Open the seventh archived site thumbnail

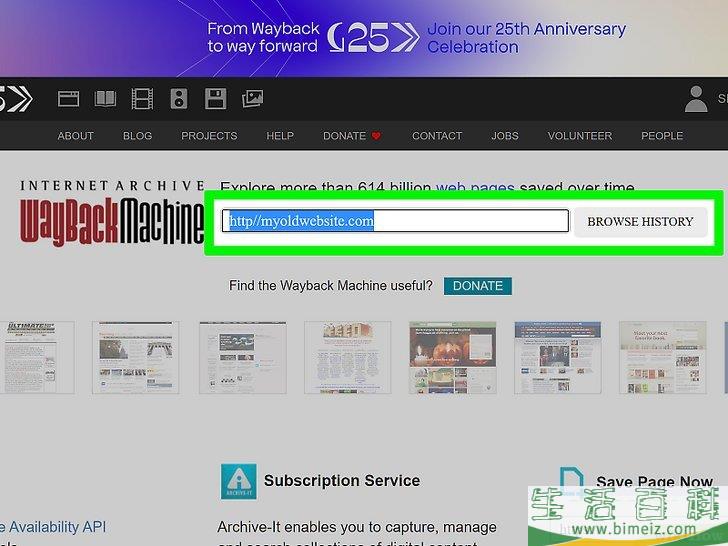(x=663, y=358)
